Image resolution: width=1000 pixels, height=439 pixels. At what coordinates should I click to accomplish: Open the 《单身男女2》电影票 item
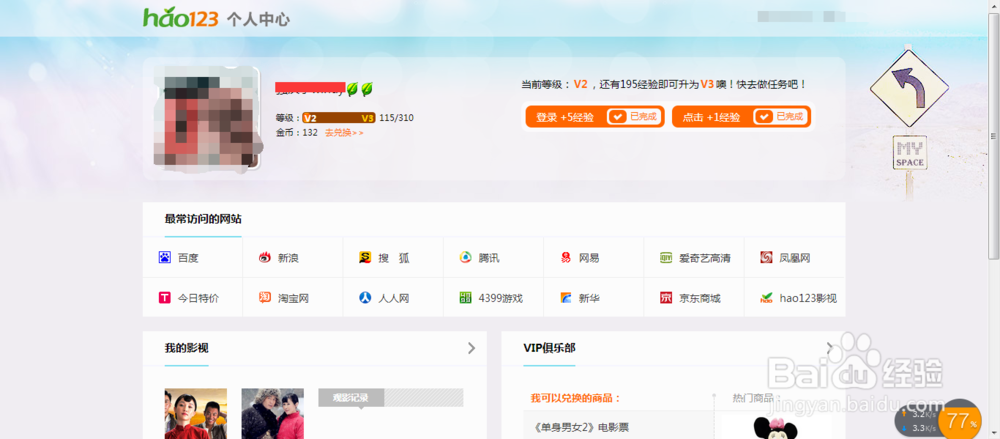[579, 427]
